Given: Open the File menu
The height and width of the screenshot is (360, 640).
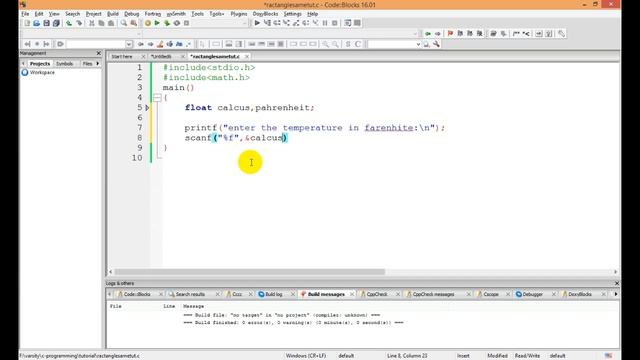Looking at the screenshot, I should 25,14.
